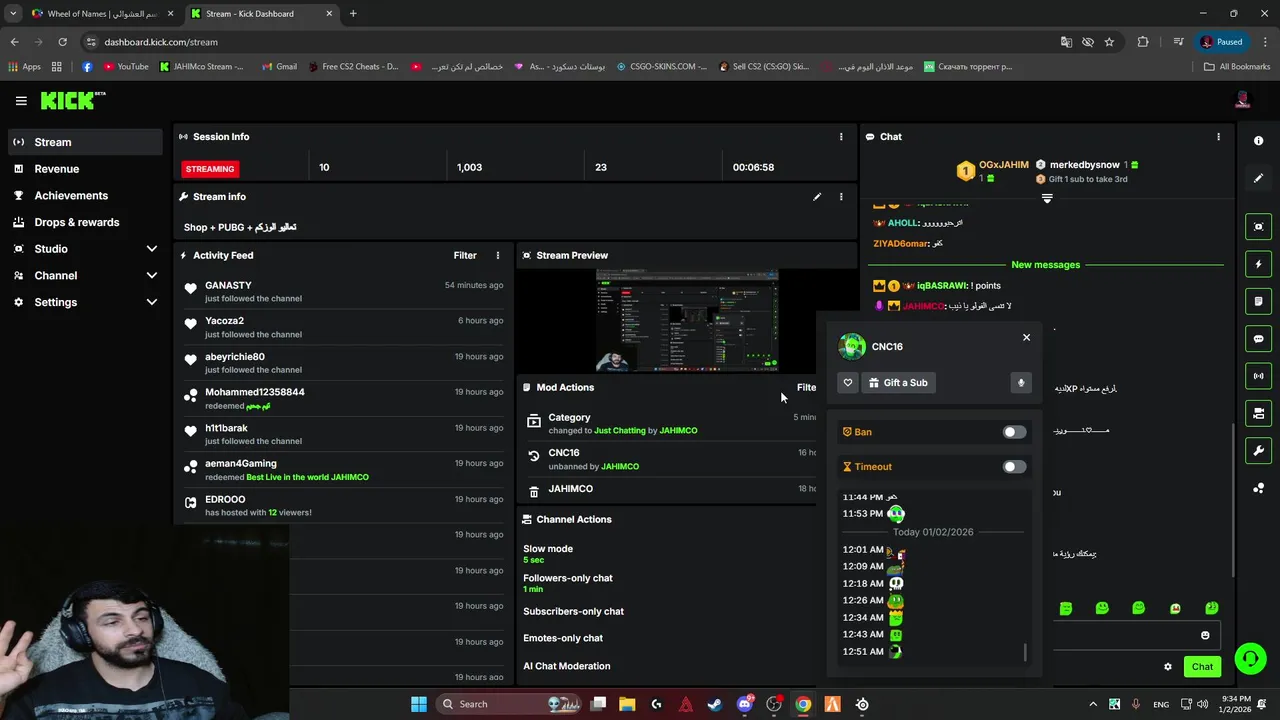Screen dimensions: 1280x720
Task: Toggle the Ban switch for CNC16
Action: 1014,432
